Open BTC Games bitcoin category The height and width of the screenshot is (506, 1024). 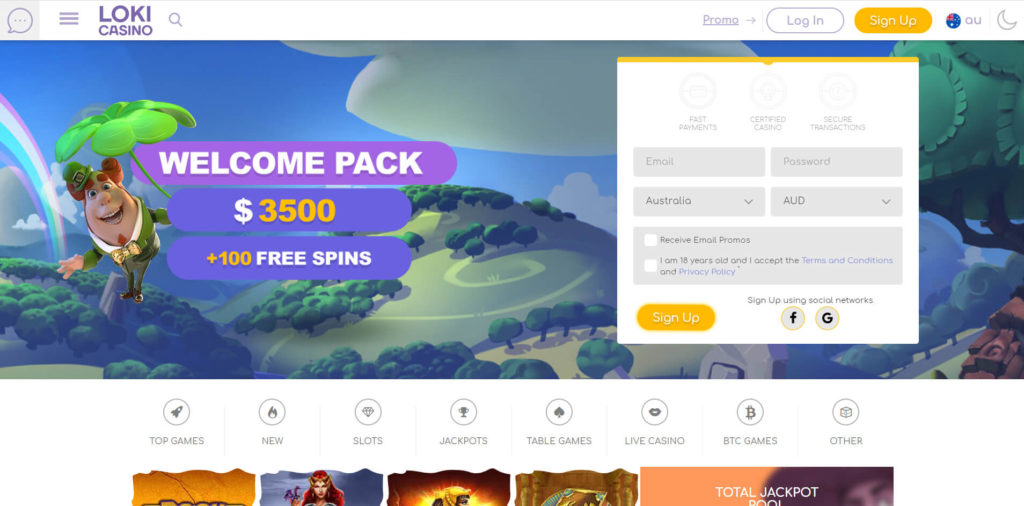[x=750, y=422]
